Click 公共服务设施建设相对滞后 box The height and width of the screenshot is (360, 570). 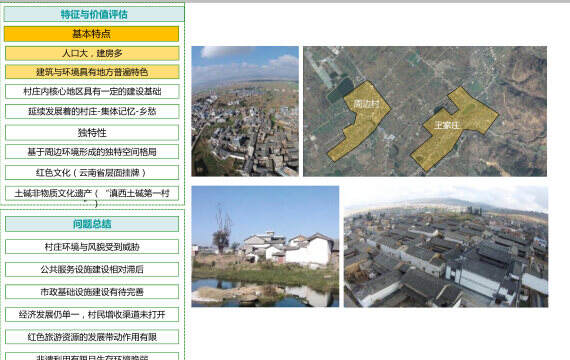[92, 269]
